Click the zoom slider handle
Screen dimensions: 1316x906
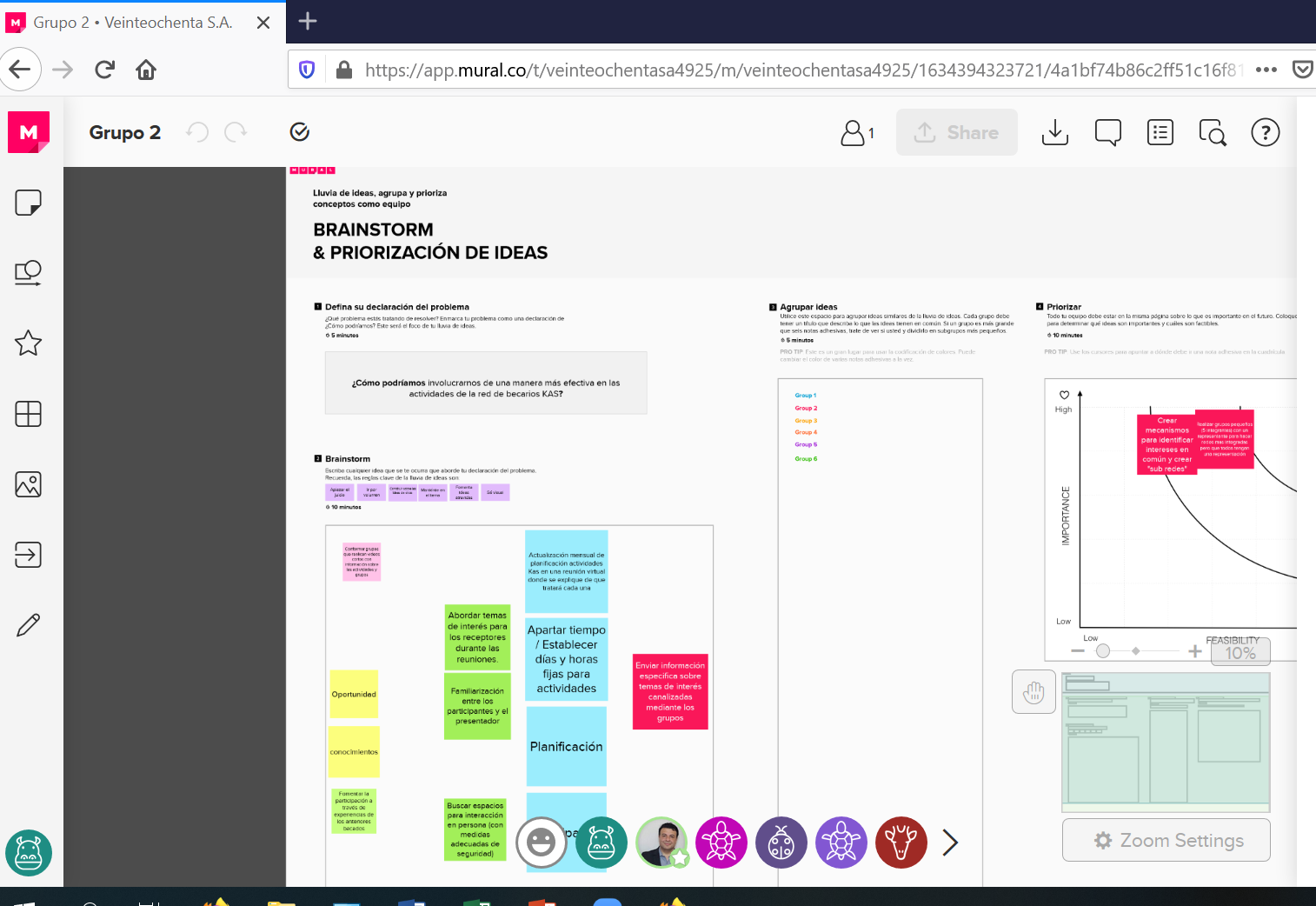(1103, 651)
